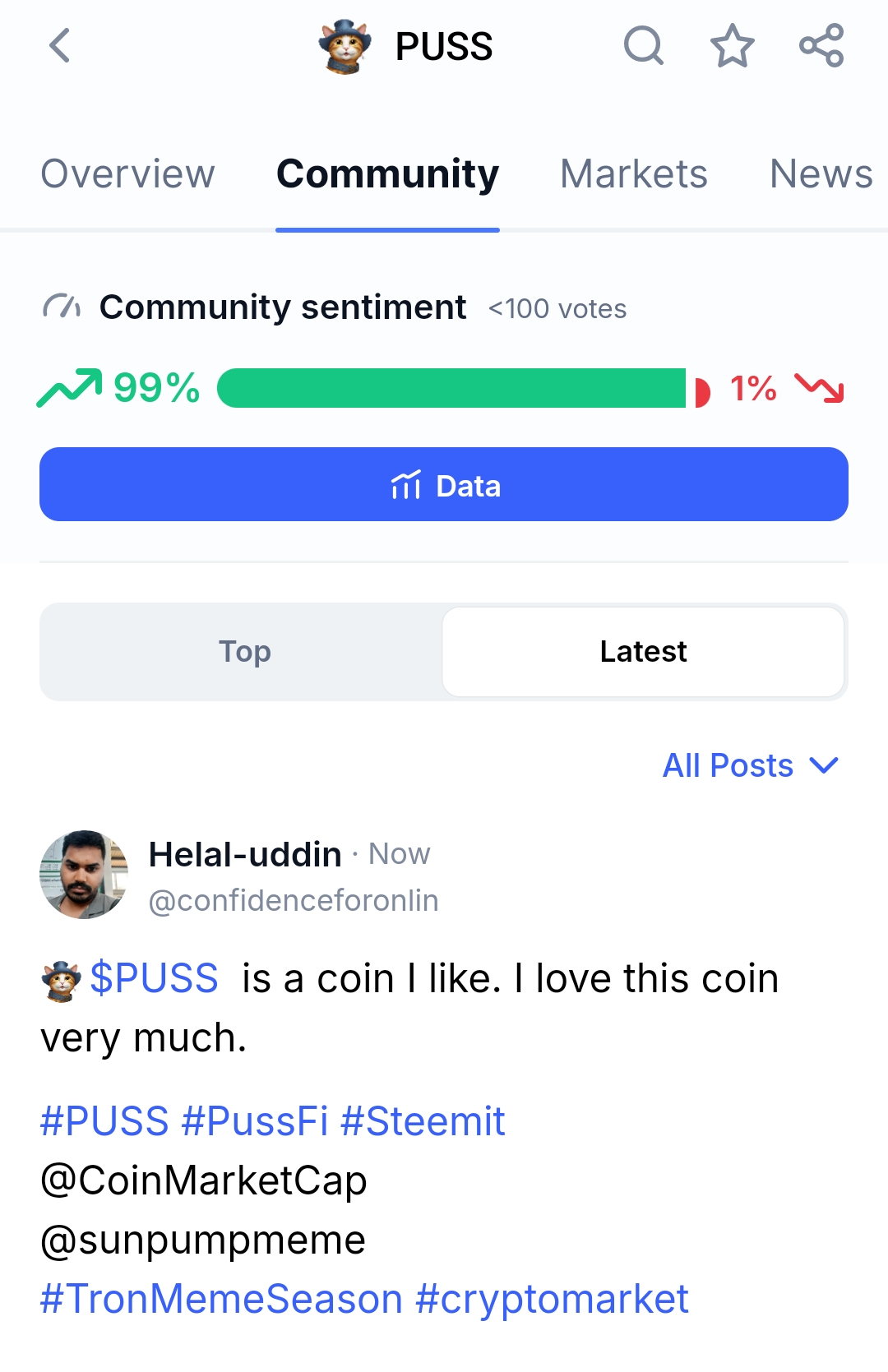
Task: Tap the share icon
Action: [x=821, y=45]
